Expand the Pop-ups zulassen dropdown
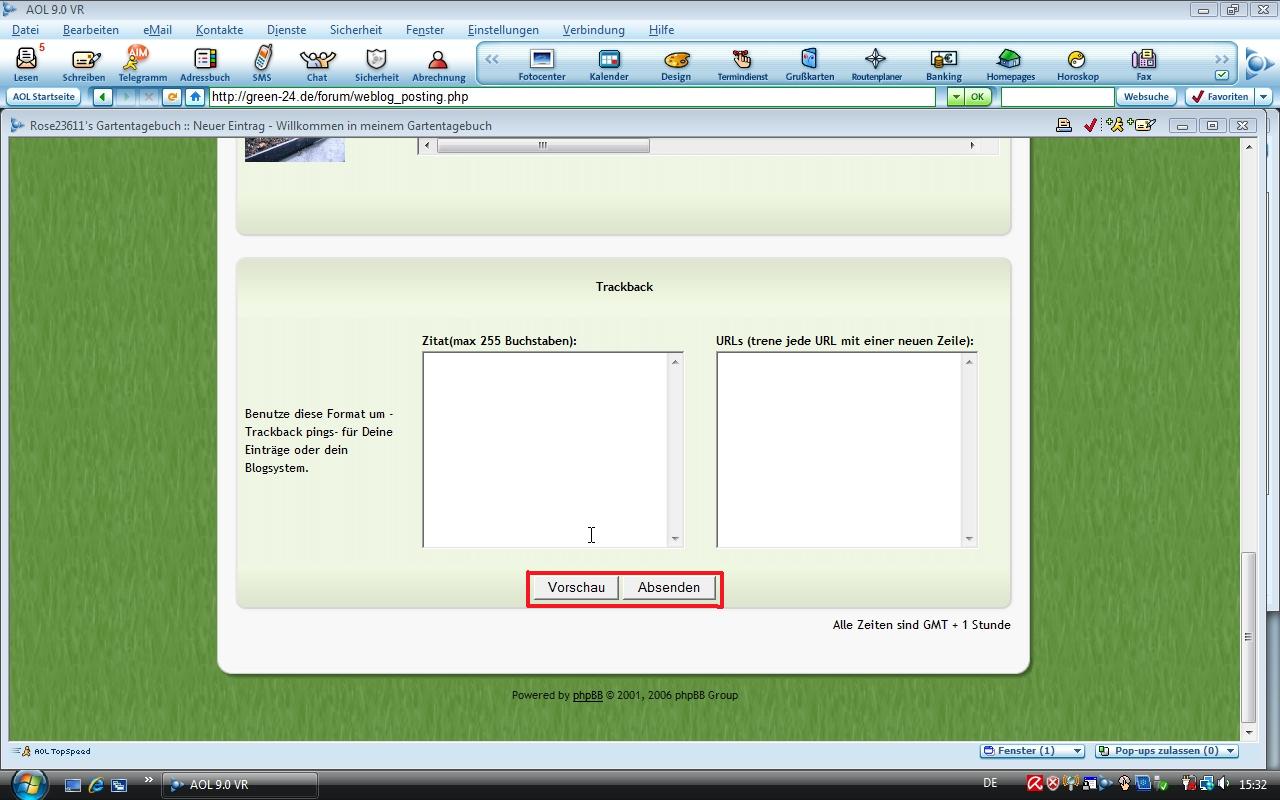Screen dimensions: 1280x800 pos(1167,751)
